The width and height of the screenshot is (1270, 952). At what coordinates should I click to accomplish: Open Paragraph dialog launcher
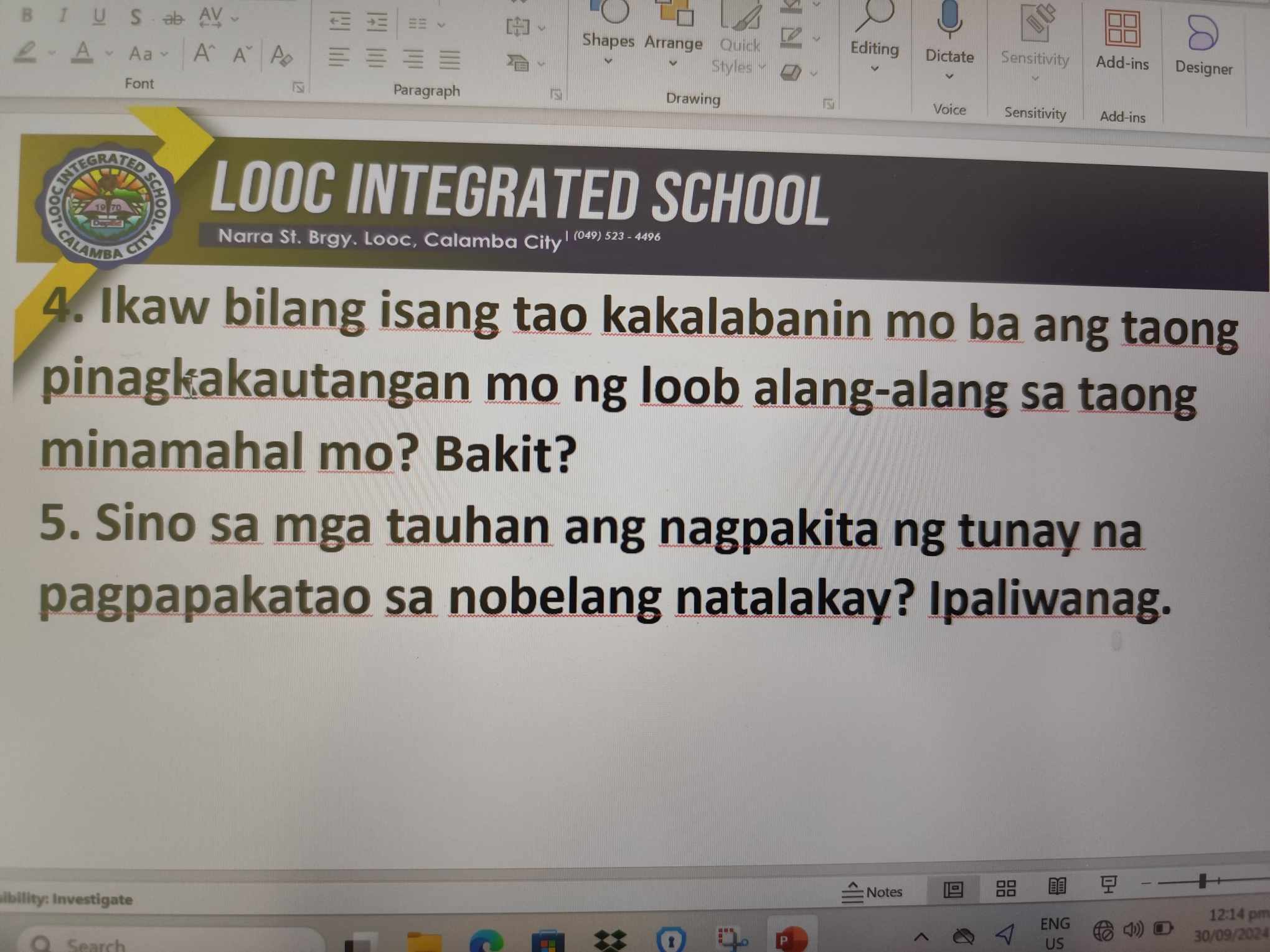(556, 95)
